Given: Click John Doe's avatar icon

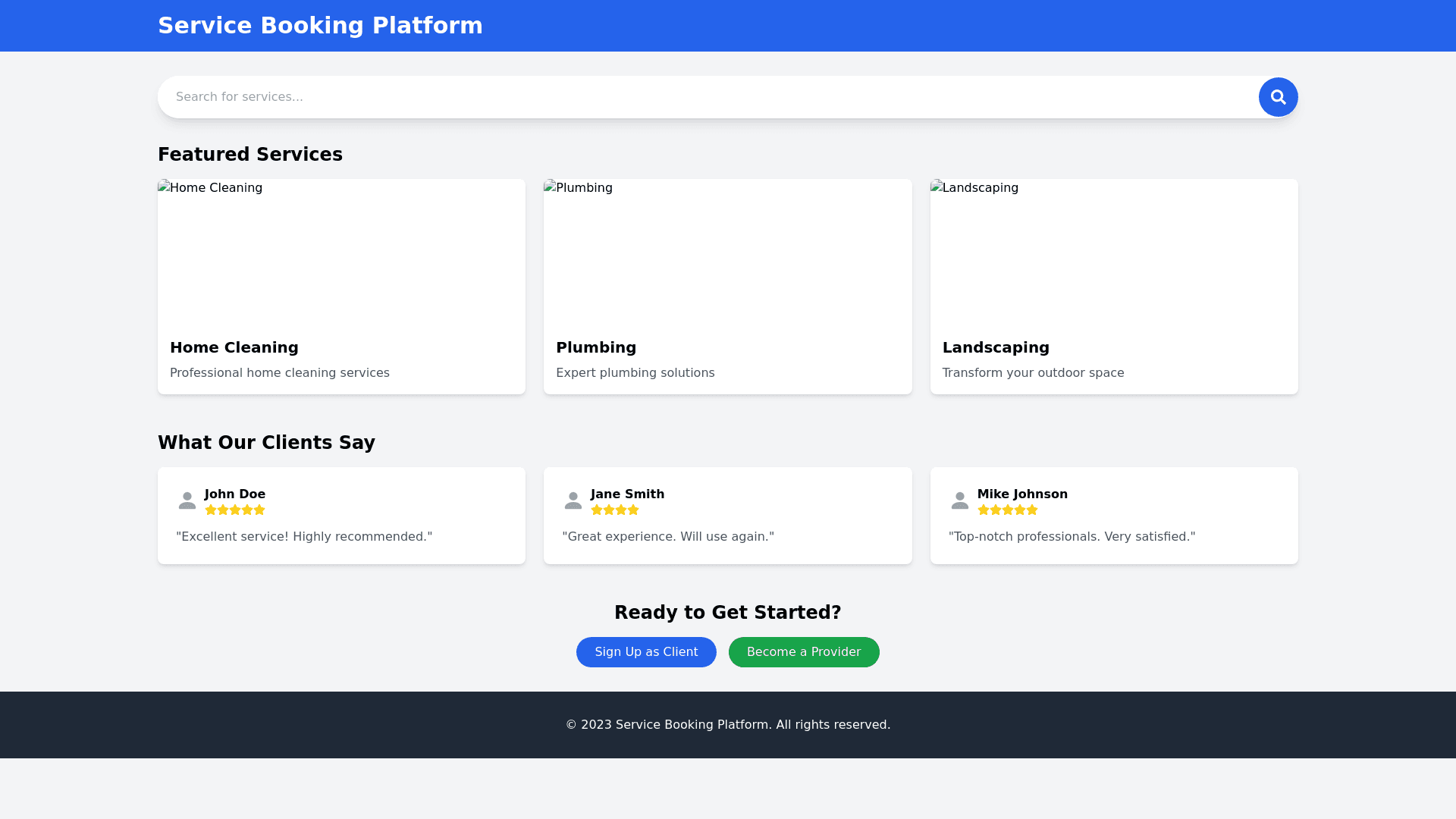Looking at the screenshot, I should [x=187, y=500].
